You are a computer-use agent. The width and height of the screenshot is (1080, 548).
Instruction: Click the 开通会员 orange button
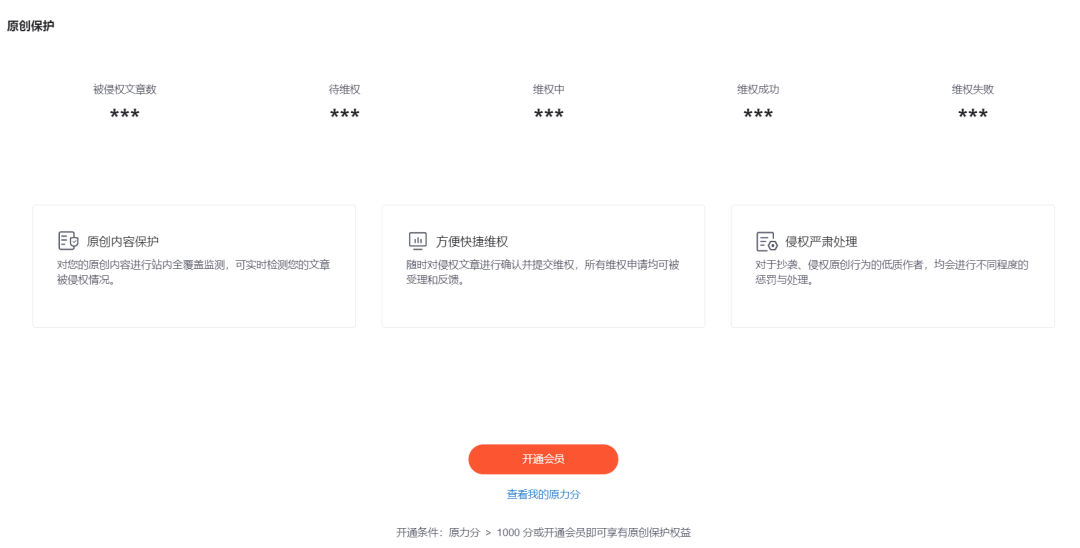pos(543,459)
